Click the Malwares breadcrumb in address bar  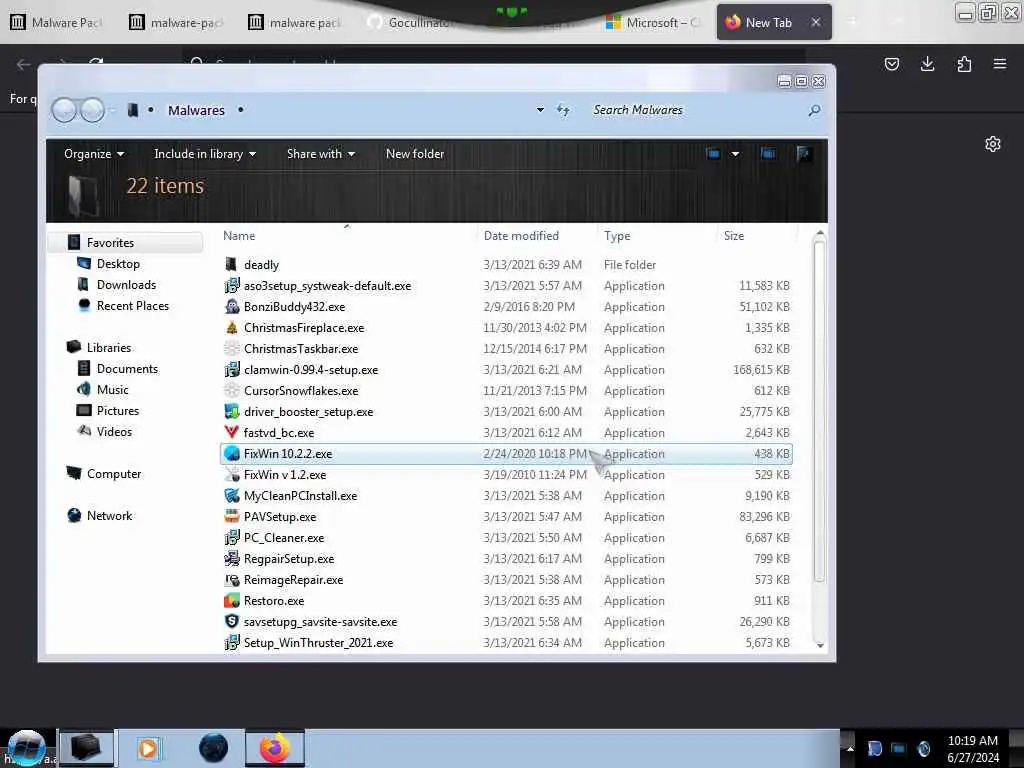[x=196, y=110]
